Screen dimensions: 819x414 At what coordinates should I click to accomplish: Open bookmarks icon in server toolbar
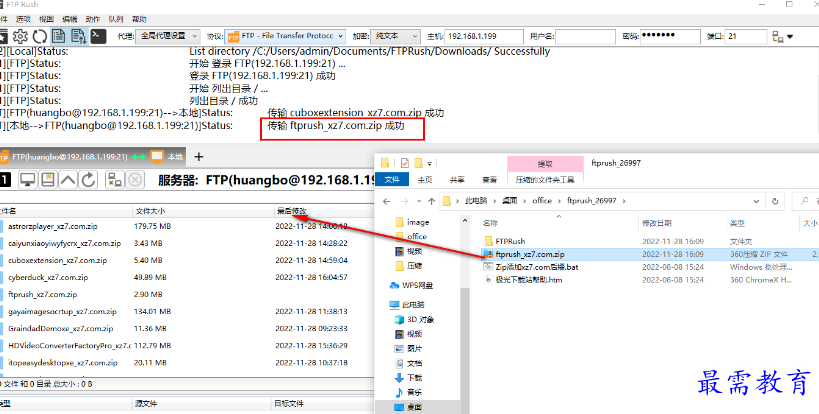48,180
